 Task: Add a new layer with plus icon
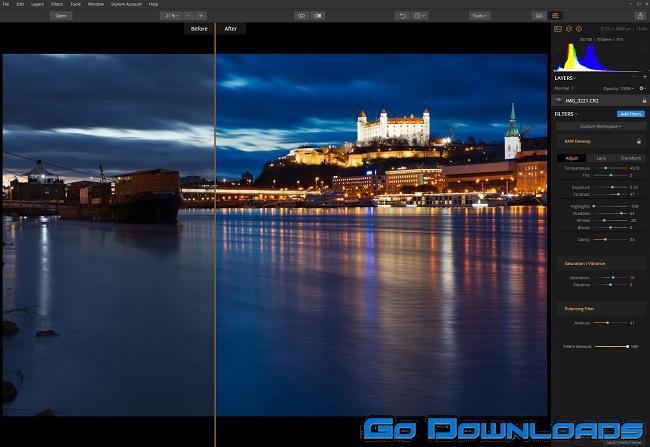pos(643,77)
